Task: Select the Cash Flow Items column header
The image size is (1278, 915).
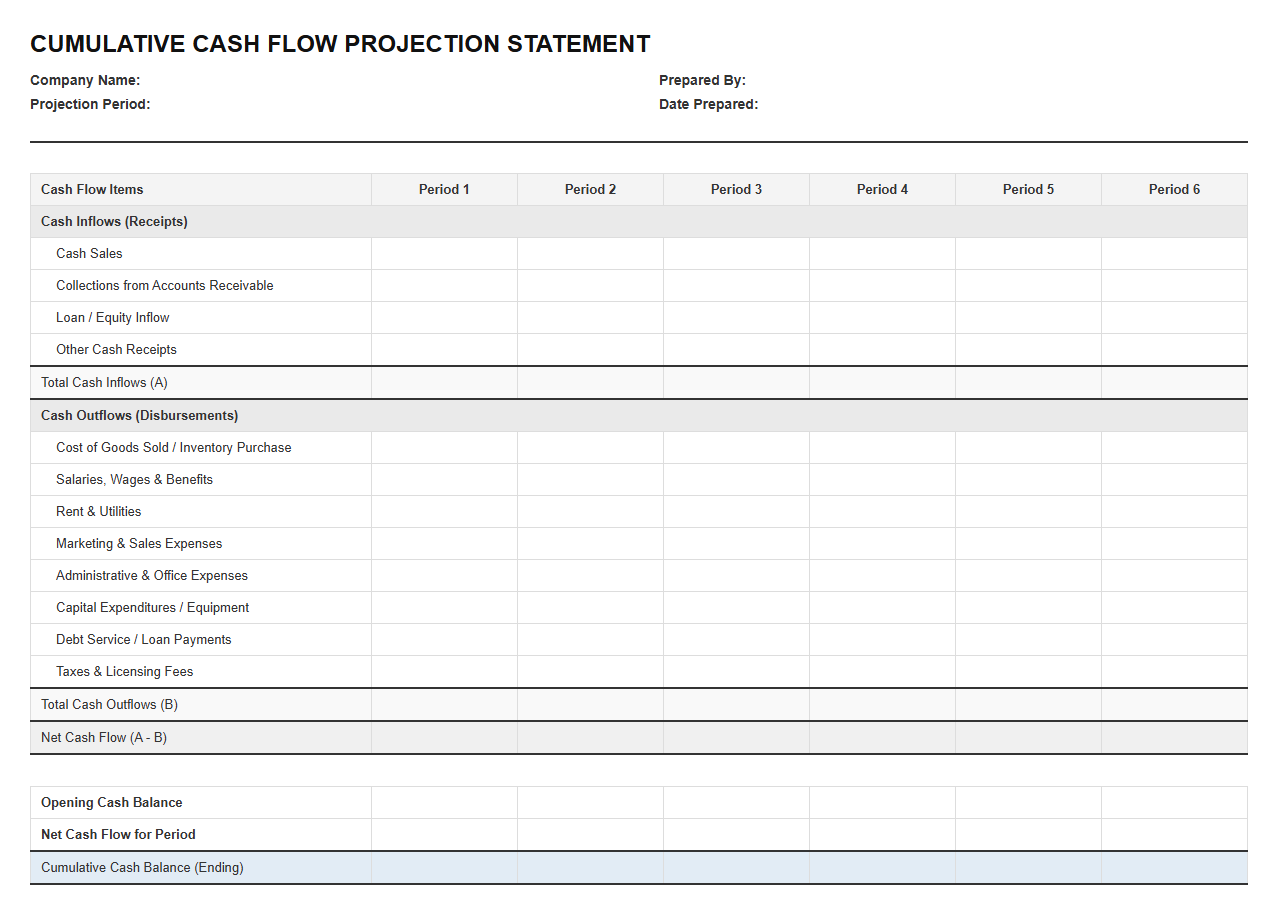Action: [x=201, y=189]
